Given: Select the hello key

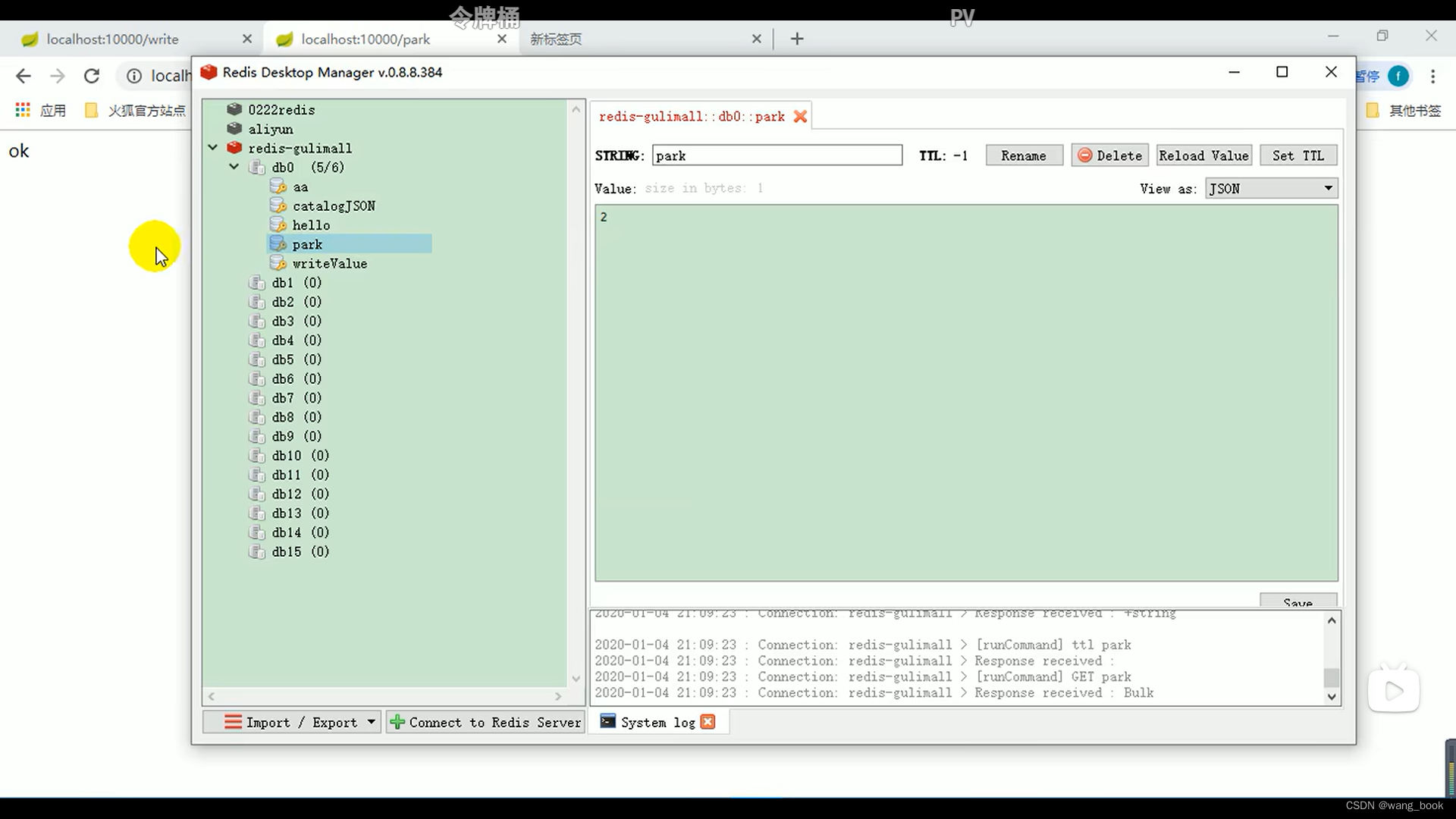Looking at the screenshot, I should (x=311, y=225).
